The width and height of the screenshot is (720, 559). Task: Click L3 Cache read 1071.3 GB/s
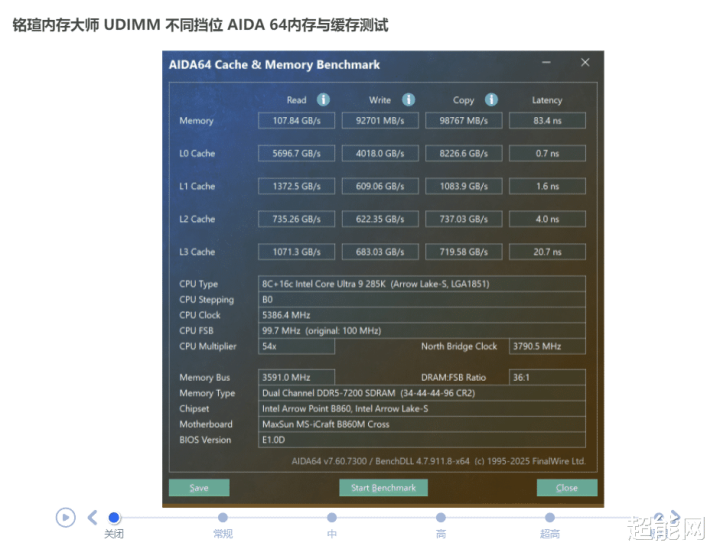coord(296,252)
